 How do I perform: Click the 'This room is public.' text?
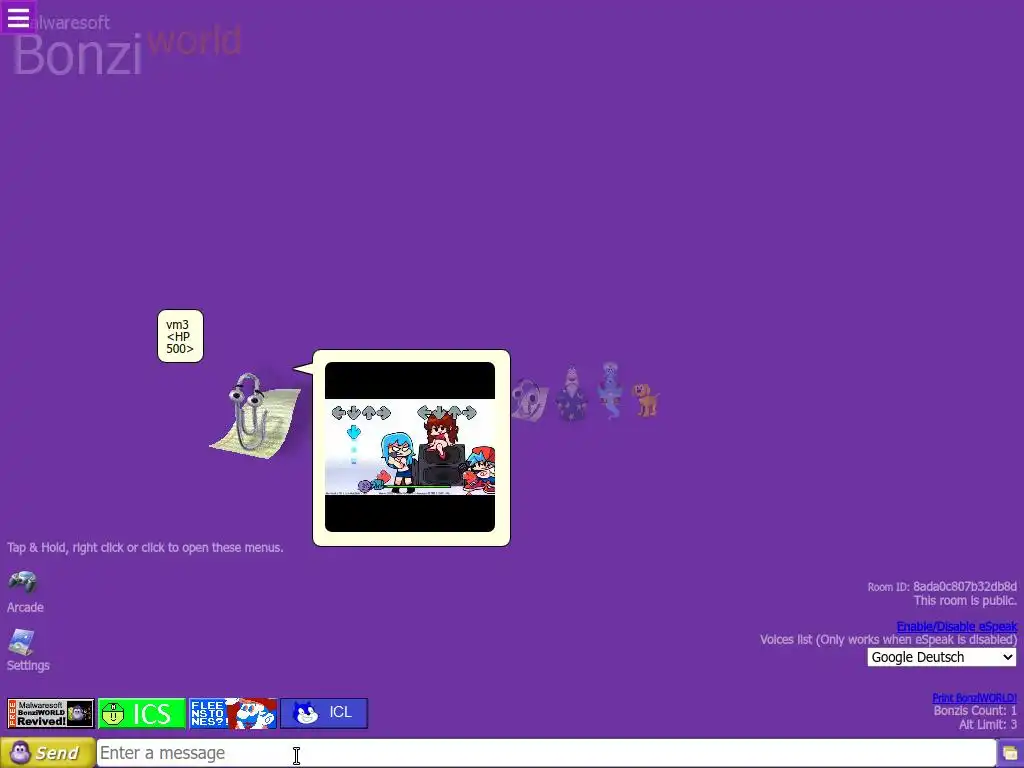[965, 600]
